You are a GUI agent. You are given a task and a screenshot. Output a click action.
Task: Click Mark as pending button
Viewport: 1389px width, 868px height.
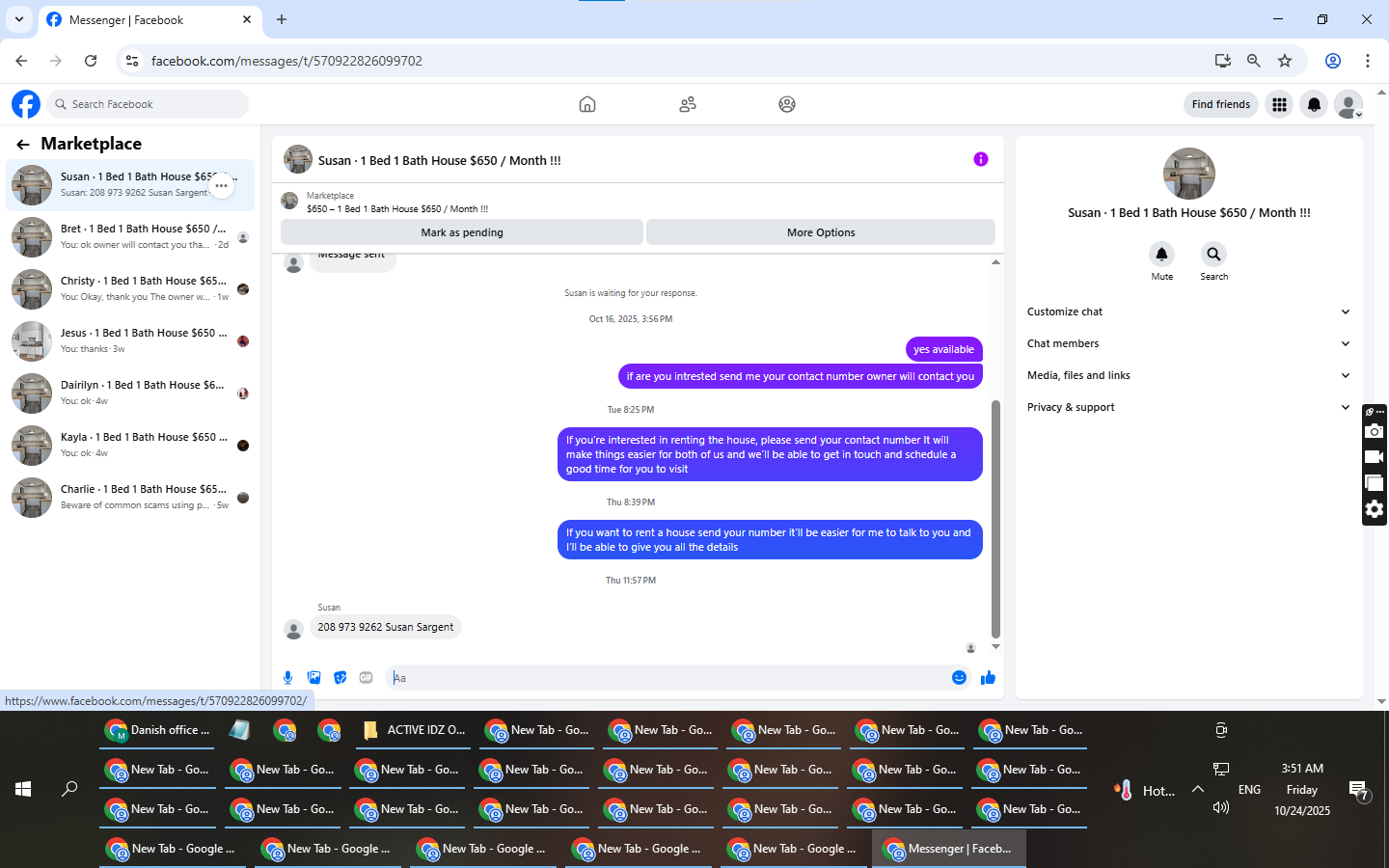462,232
